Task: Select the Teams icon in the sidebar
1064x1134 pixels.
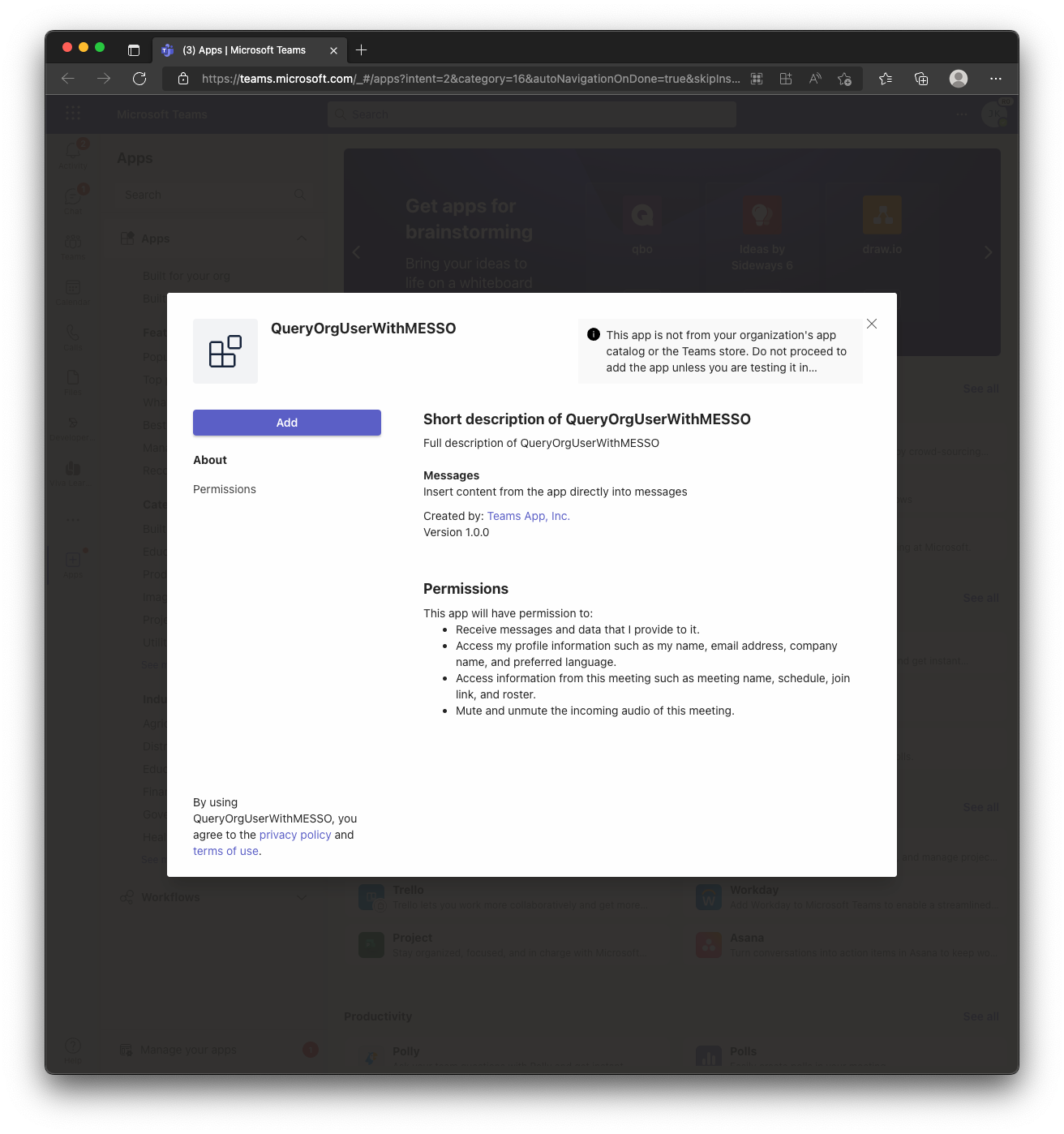Action: pos(73,246)
